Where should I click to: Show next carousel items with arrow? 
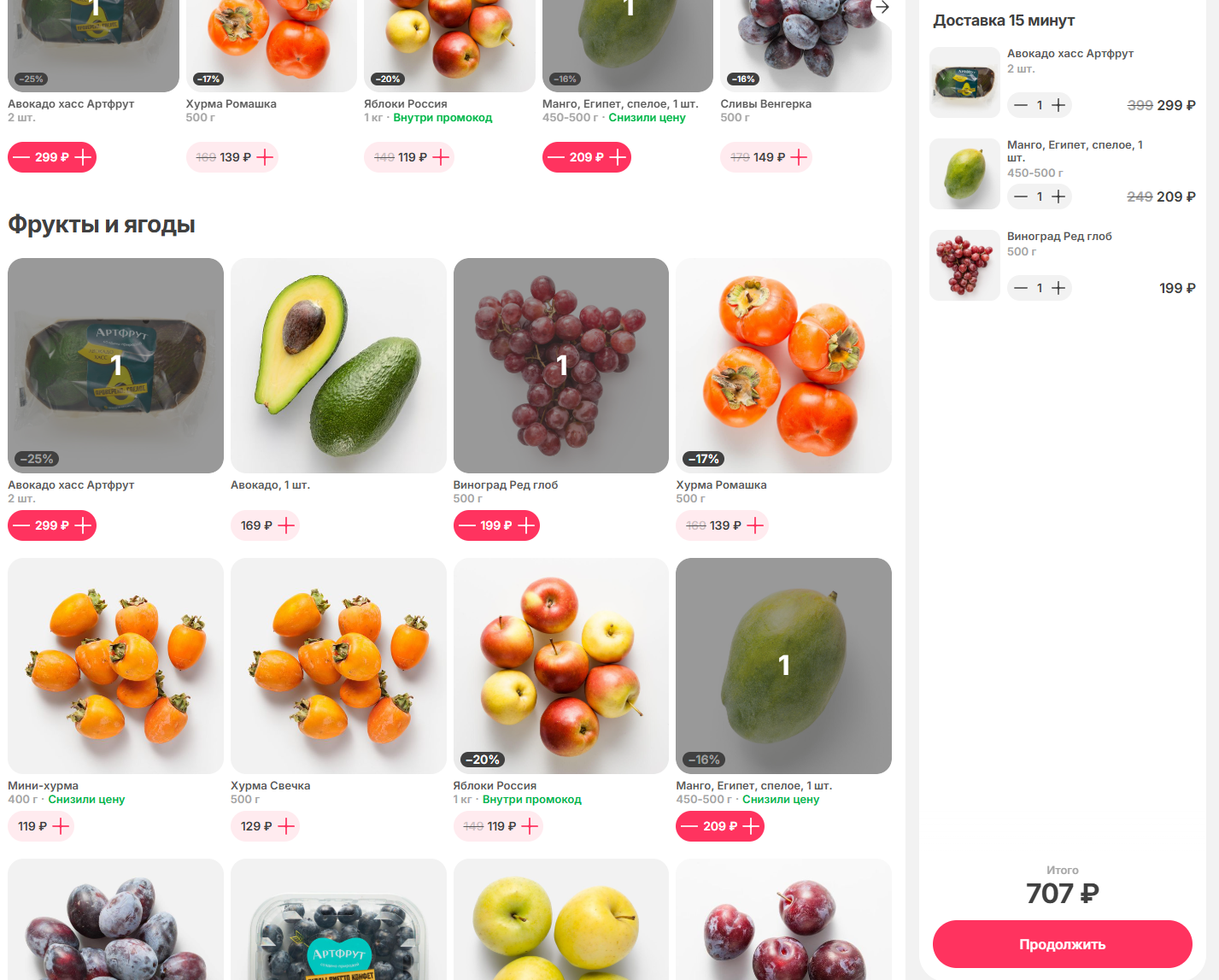point(882,8)
